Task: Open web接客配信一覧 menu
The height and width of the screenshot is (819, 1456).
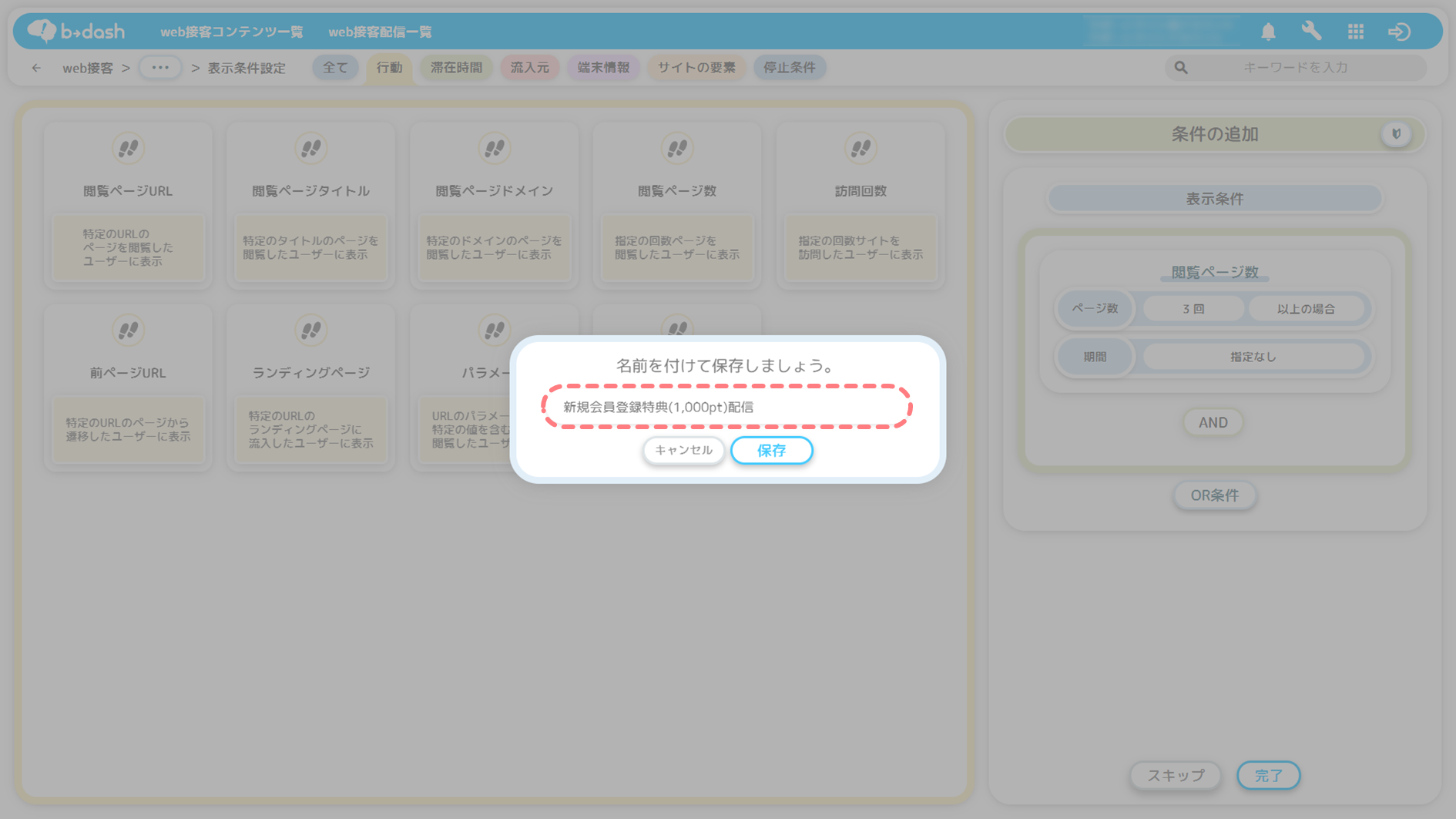Action: point(380,32)
